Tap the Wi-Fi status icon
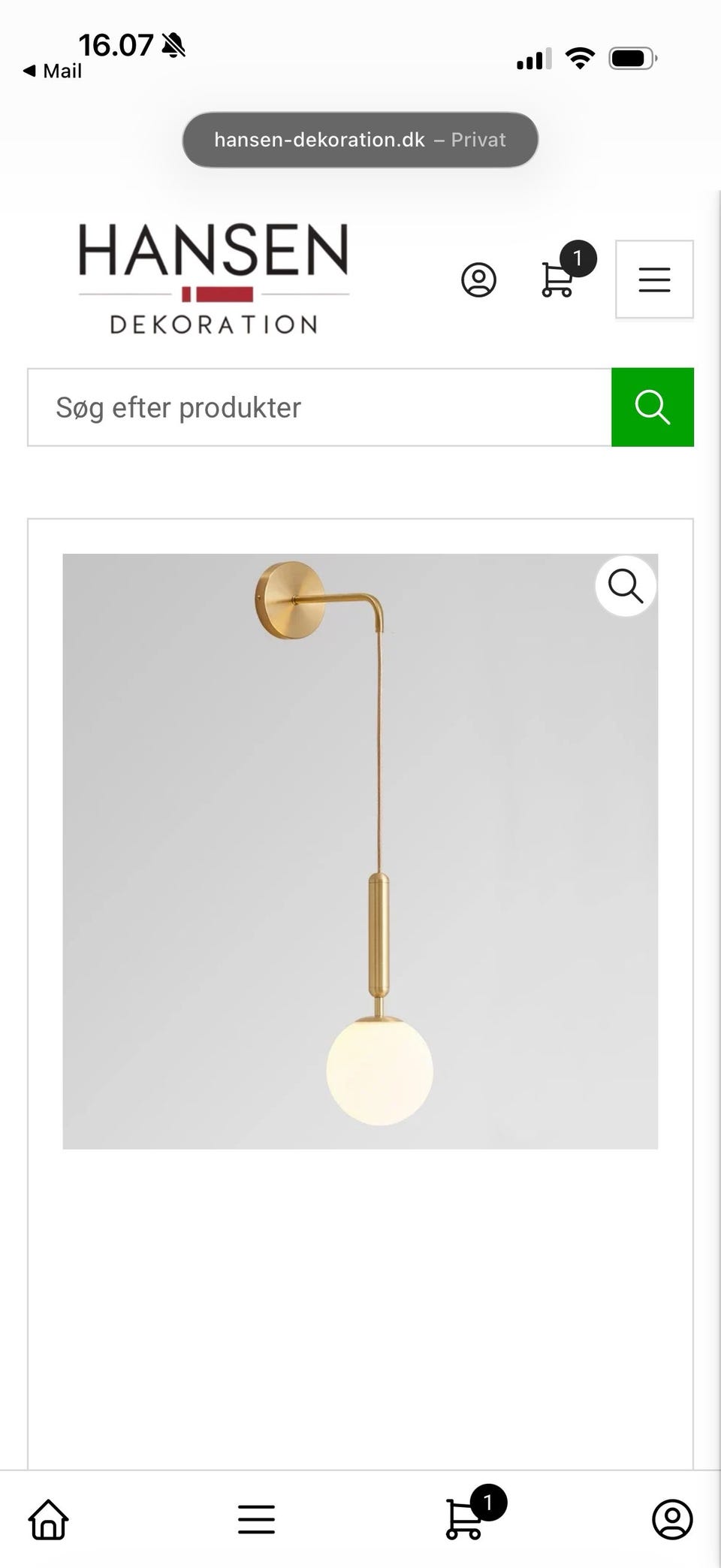The image size is (721, 1568). [x=580, y=58]
